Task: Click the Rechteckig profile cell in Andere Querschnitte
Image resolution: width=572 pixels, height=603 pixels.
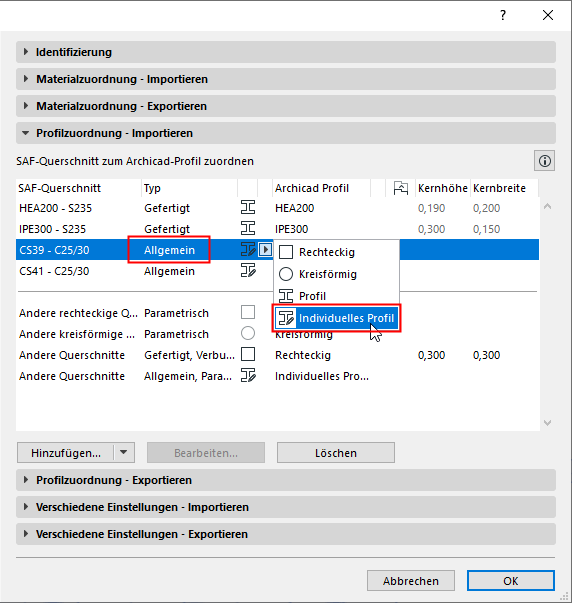Action: click(303, 355)
